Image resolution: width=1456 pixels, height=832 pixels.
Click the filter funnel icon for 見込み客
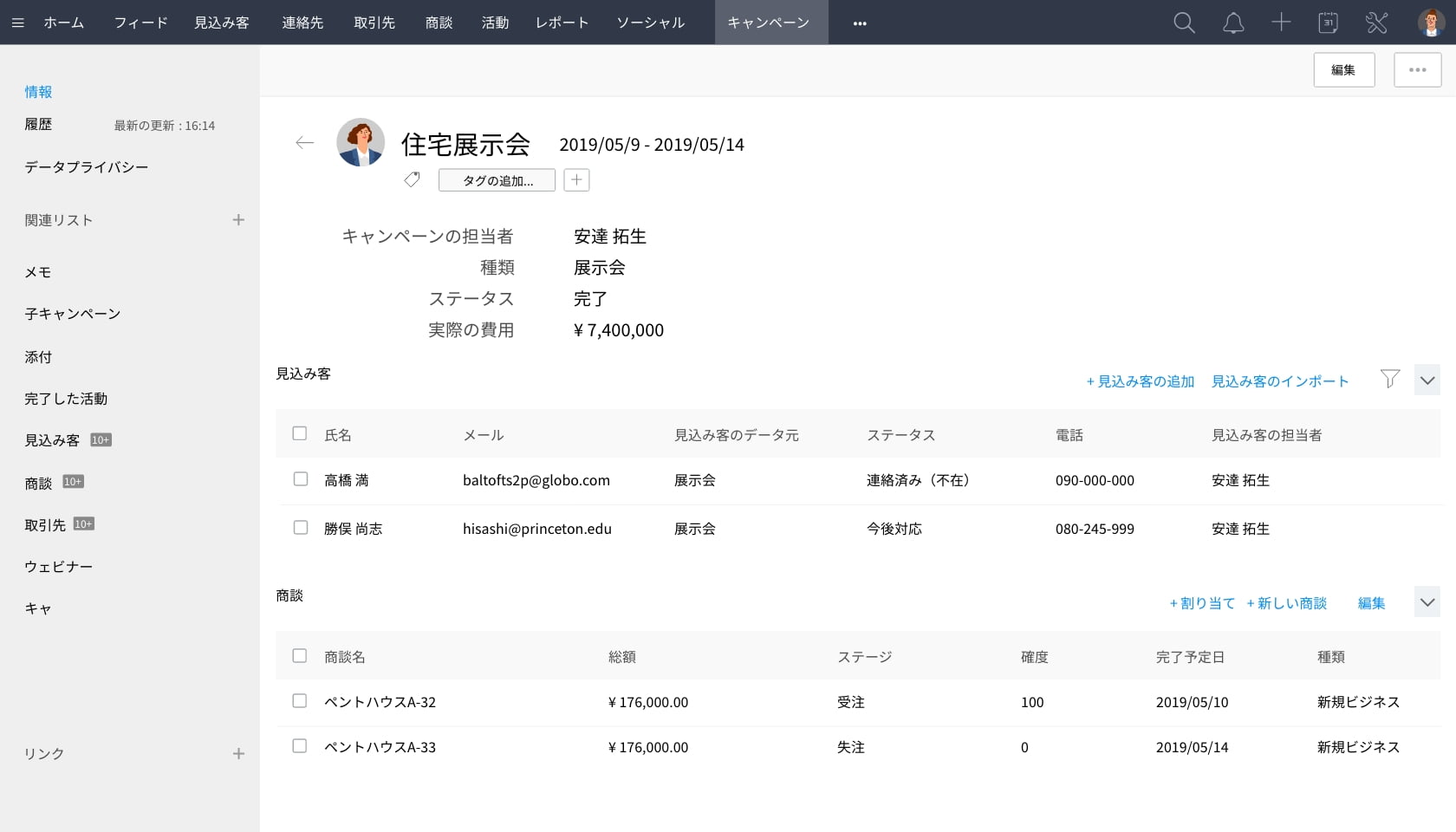click(1390, 379)
